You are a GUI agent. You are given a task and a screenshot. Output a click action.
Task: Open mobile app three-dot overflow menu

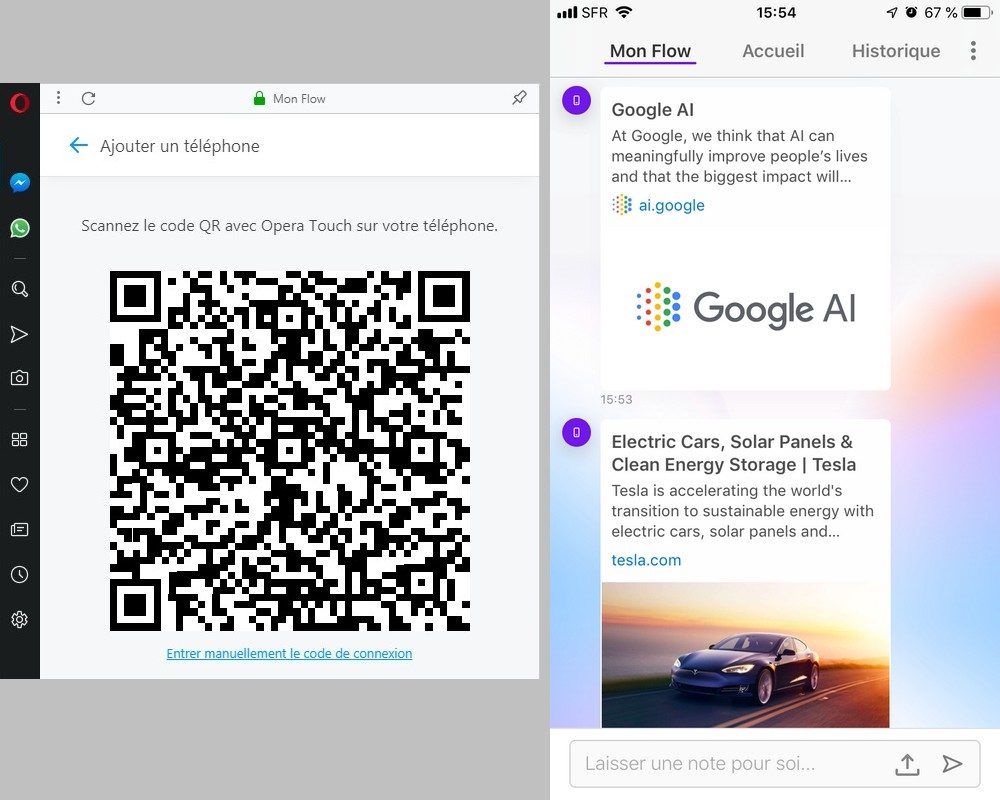click(x=973, y=51)
